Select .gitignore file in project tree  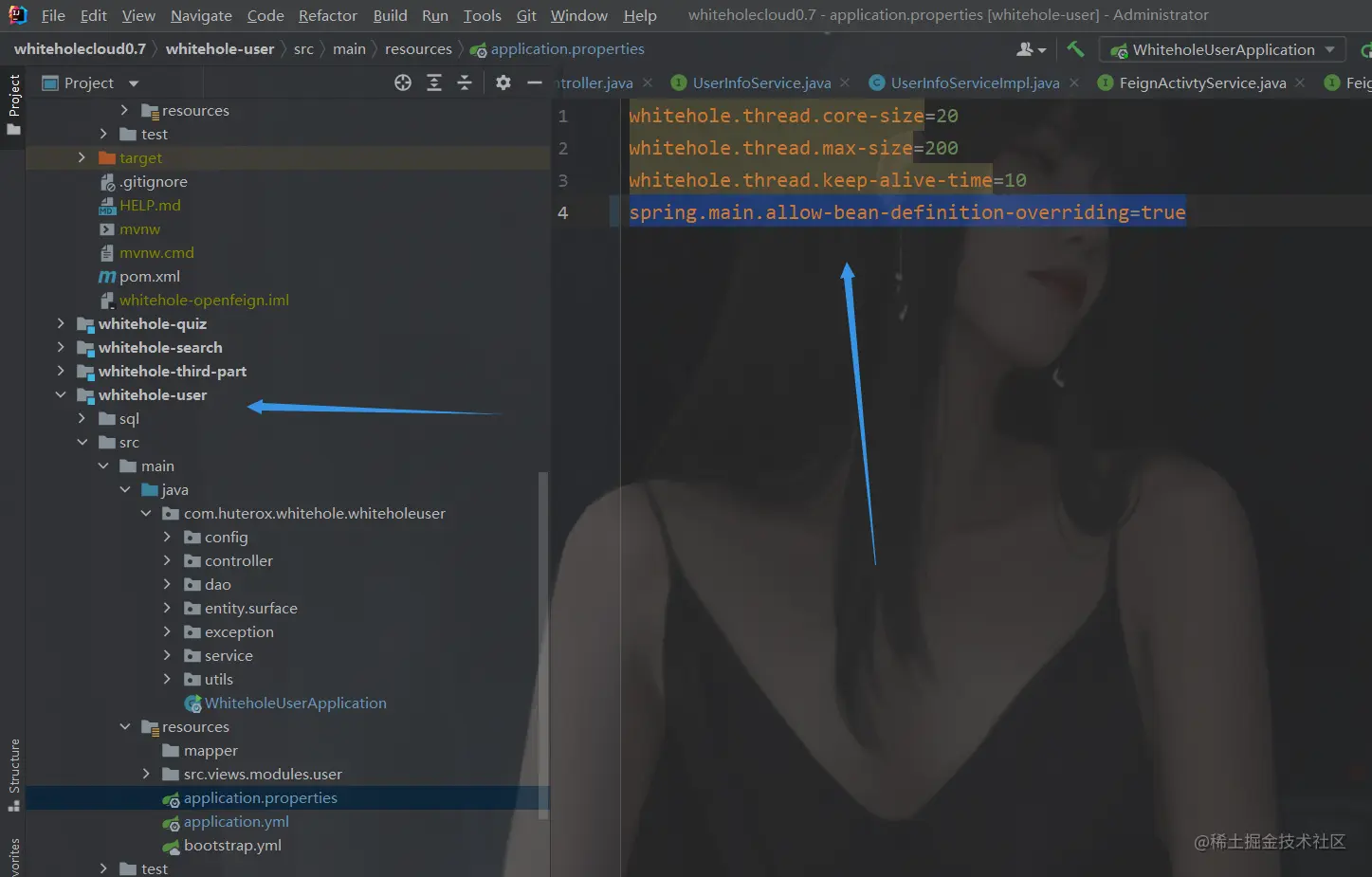(x=153, y=181)
